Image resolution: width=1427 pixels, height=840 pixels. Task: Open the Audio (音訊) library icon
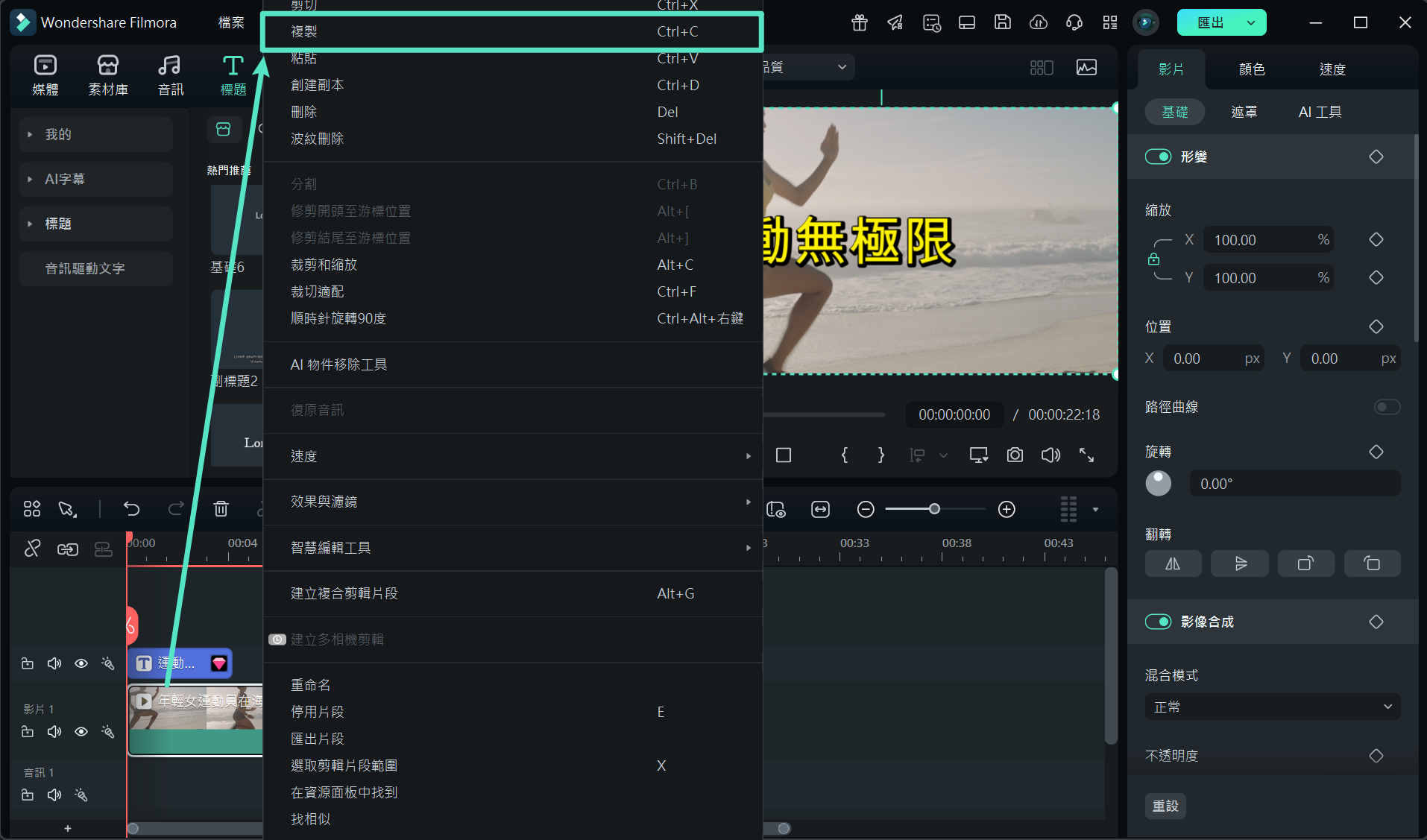pyautogui.click(x=170, y=66)
